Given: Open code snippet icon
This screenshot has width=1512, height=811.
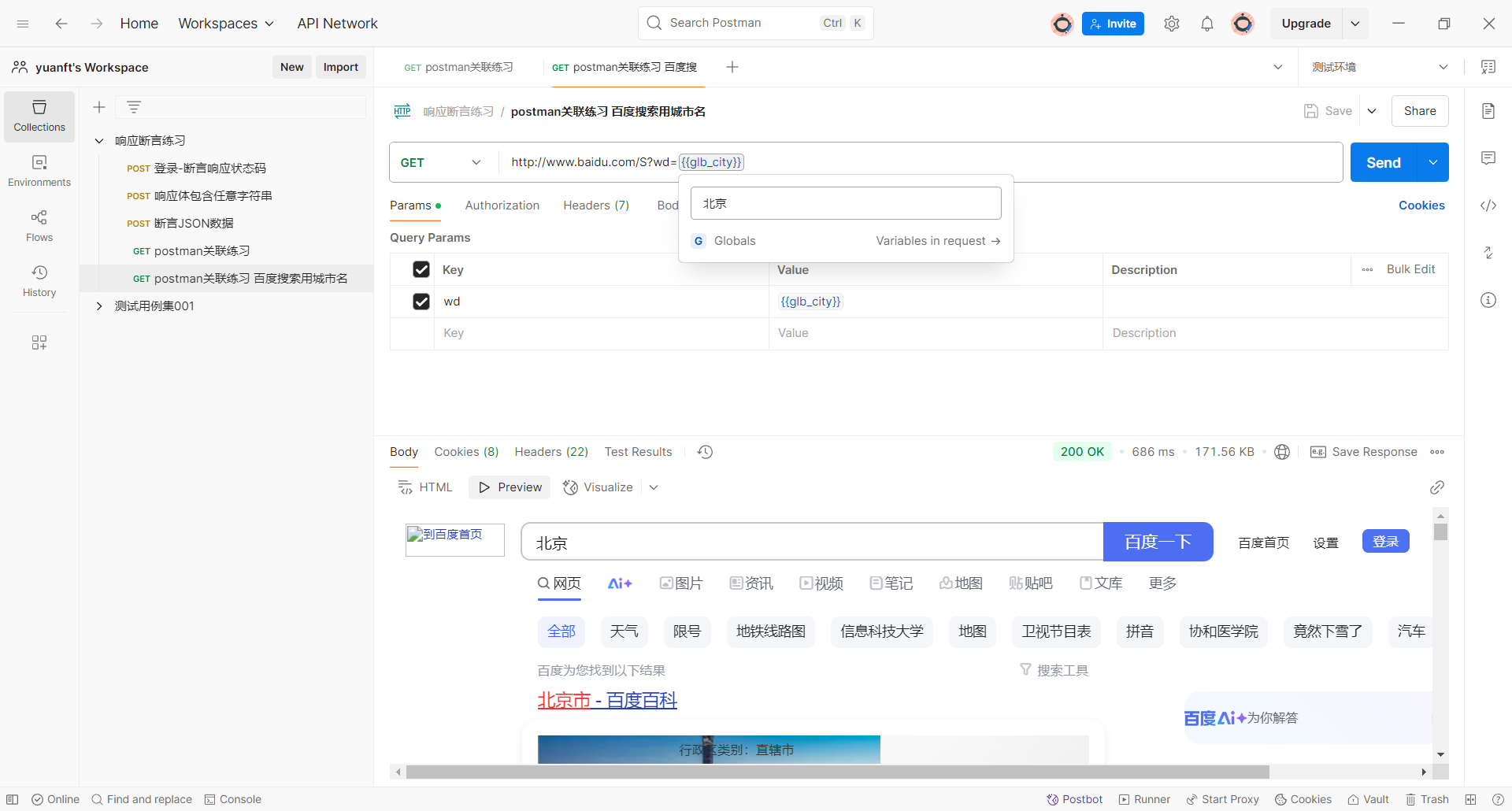Looking at the screenshot, I should 1488,206.
